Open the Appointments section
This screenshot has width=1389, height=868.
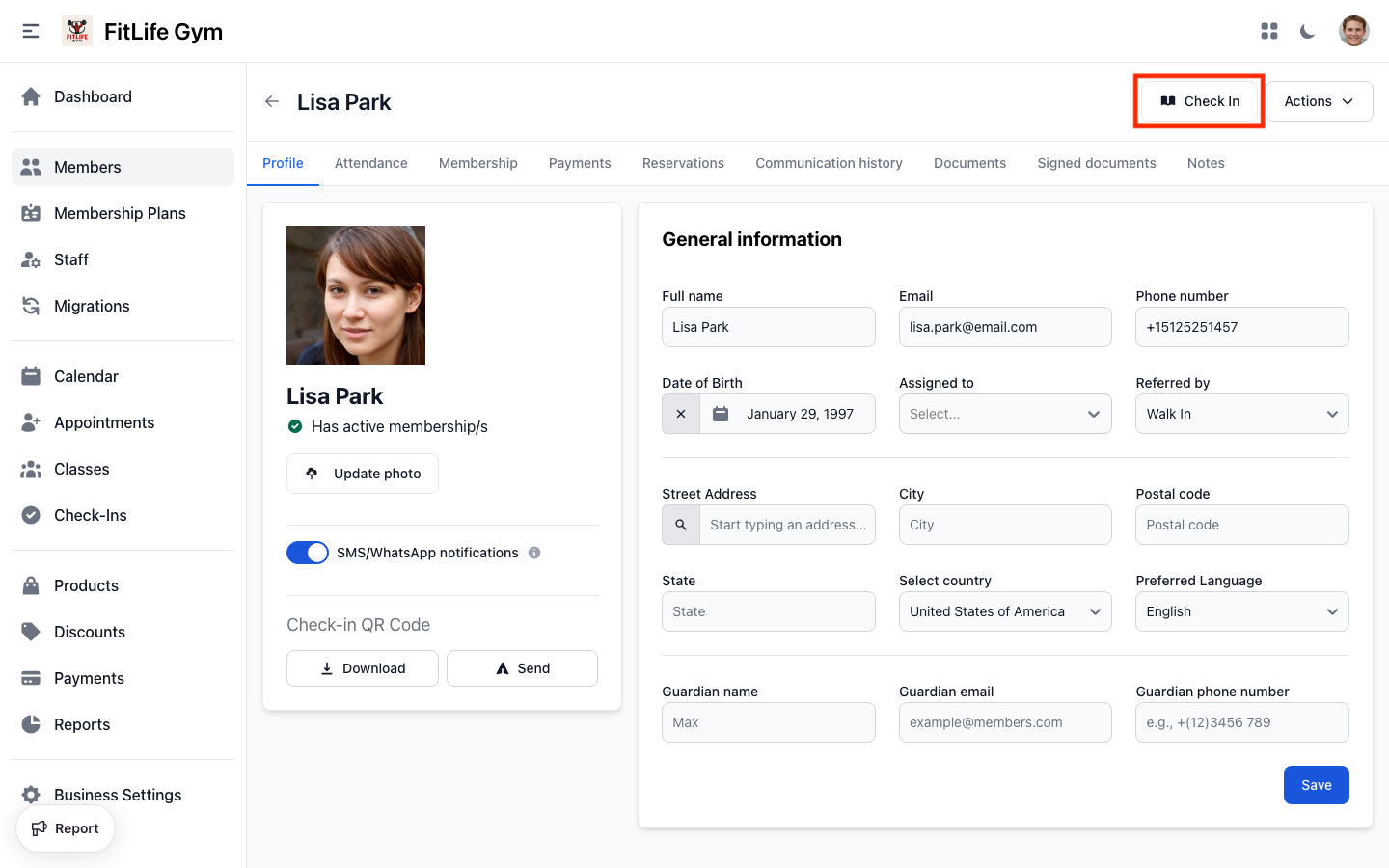click(x=103, y=422)
